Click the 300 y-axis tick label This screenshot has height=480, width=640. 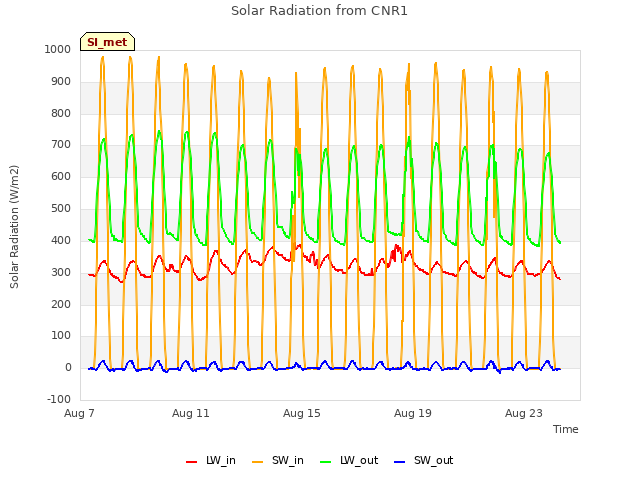[x=61, y=272]
